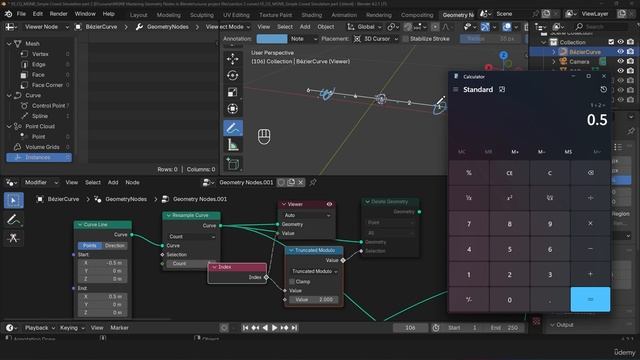The image size is (640, 360).
Task: Open the Calculator navigation hamburger menu
Action: [x=456, y=89]
